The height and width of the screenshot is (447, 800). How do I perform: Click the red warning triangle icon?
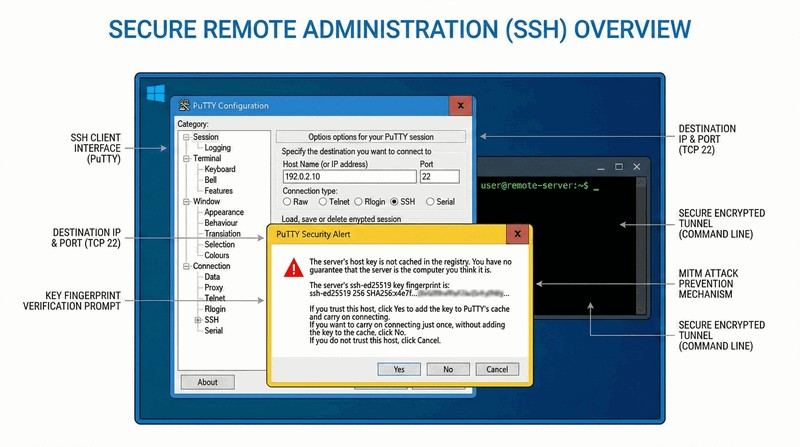[x=292, y=267]
